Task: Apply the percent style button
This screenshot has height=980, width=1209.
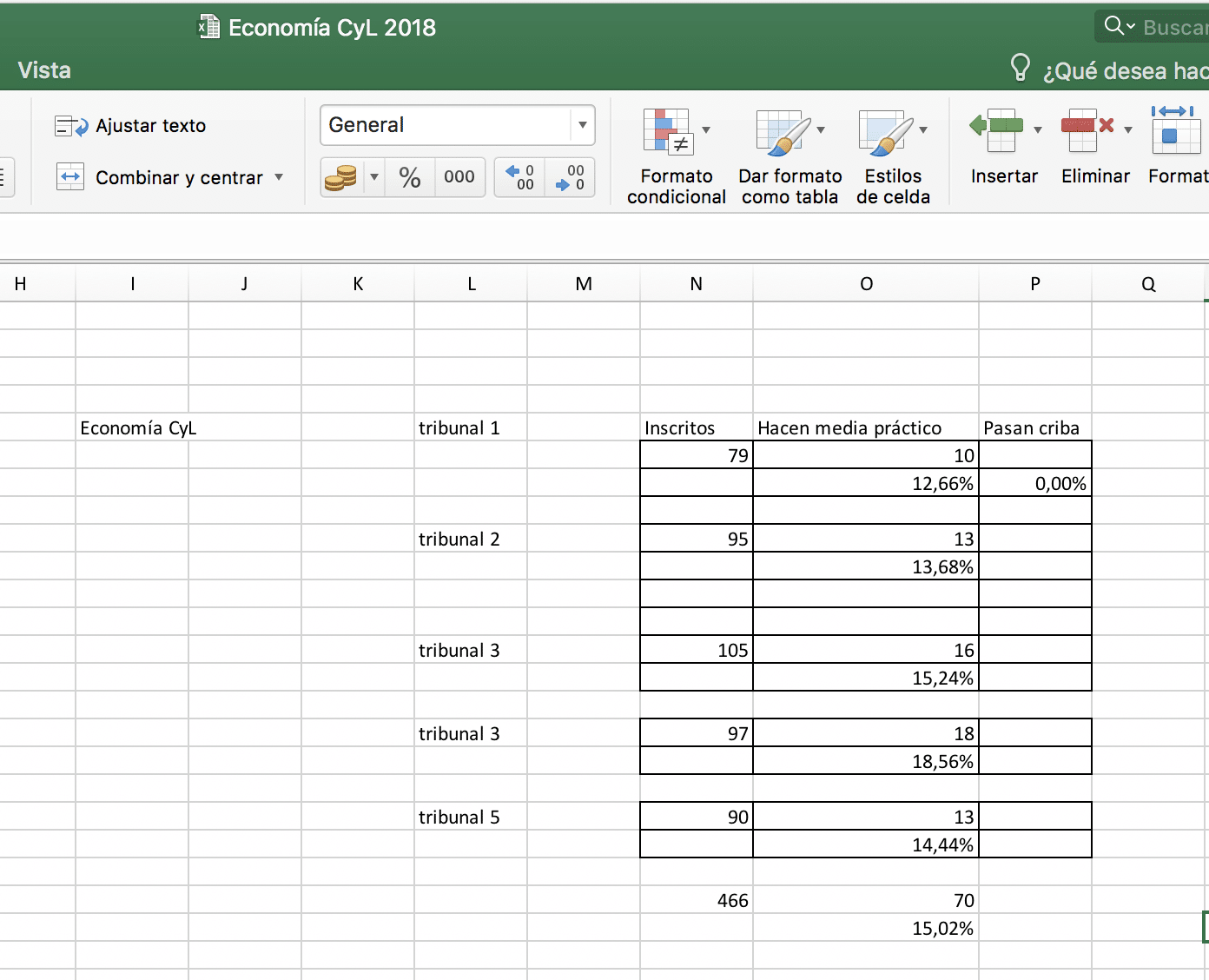Action: click(x=410, y=177)
